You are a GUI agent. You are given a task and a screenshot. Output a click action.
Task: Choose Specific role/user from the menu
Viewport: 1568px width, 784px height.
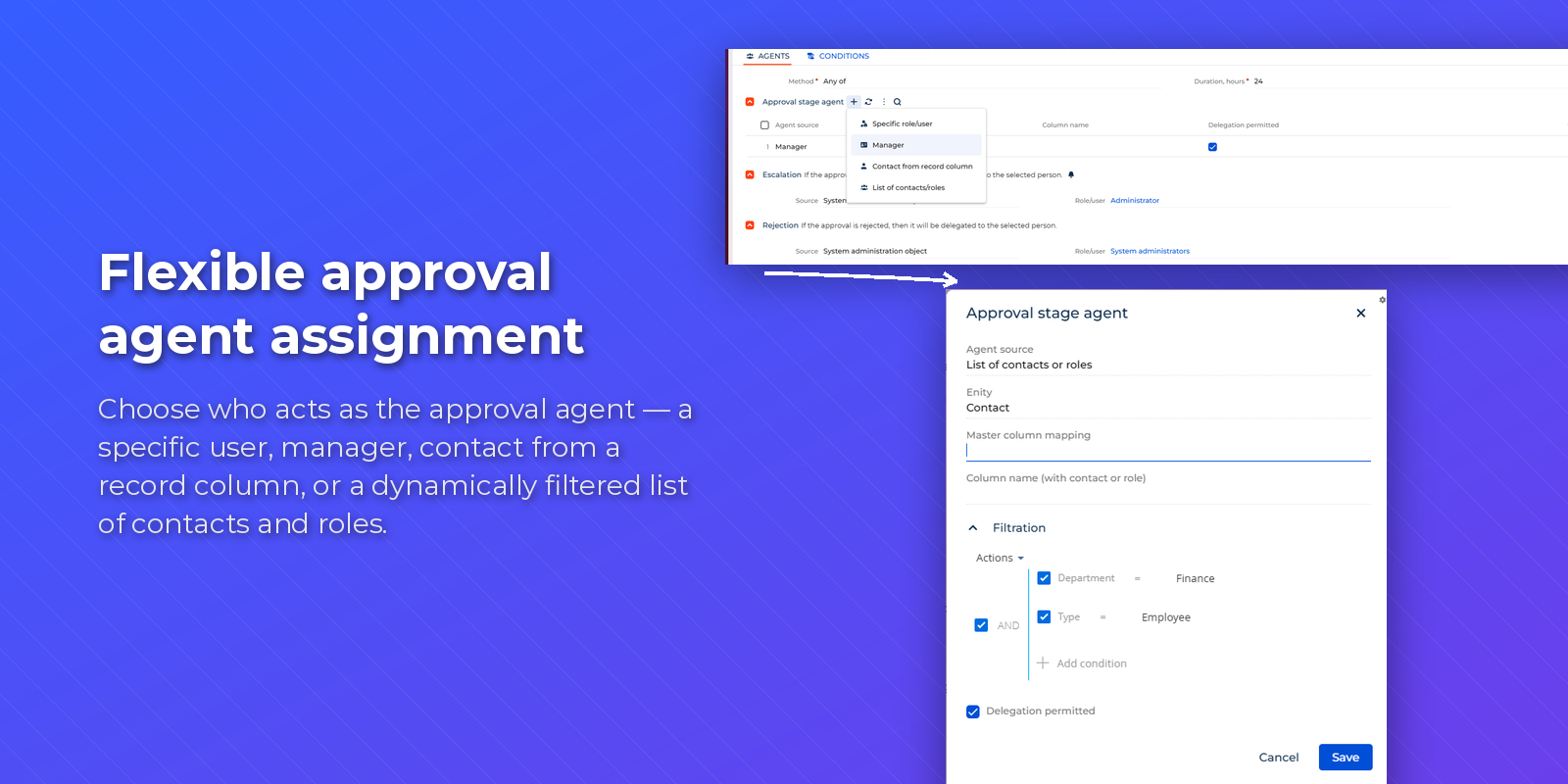pyautogui.click(x=916, y=124)
